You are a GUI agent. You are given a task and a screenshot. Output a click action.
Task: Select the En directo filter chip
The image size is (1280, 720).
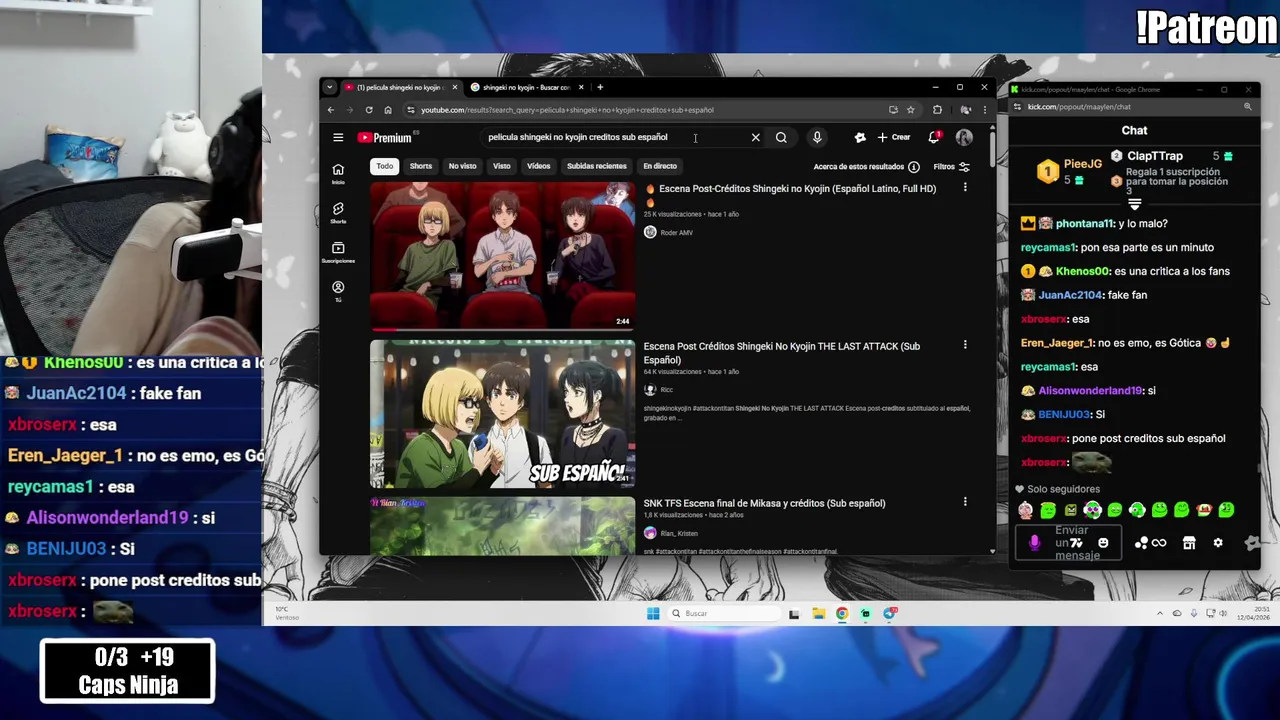click(x=660, y=166)
